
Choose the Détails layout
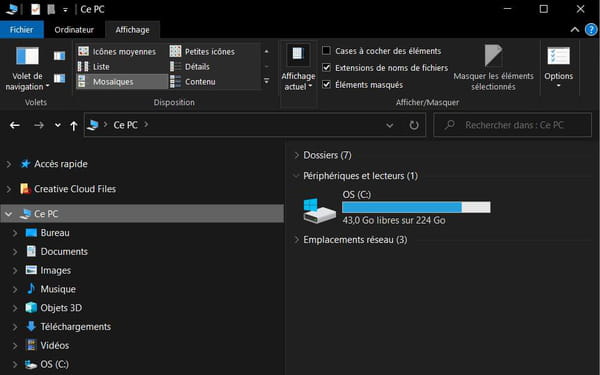190,67
